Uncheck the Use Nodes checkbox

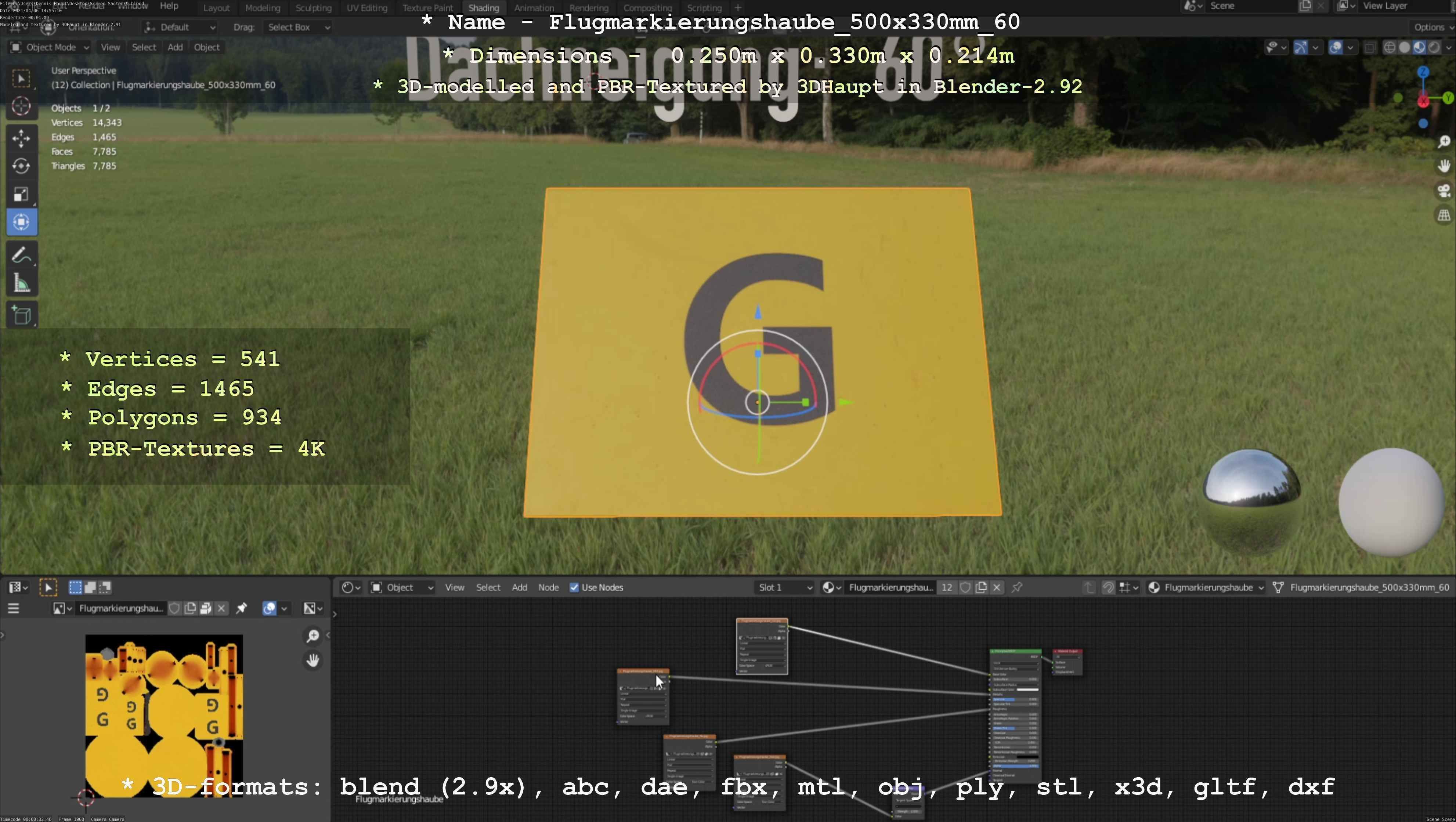[x=574, y=587]
